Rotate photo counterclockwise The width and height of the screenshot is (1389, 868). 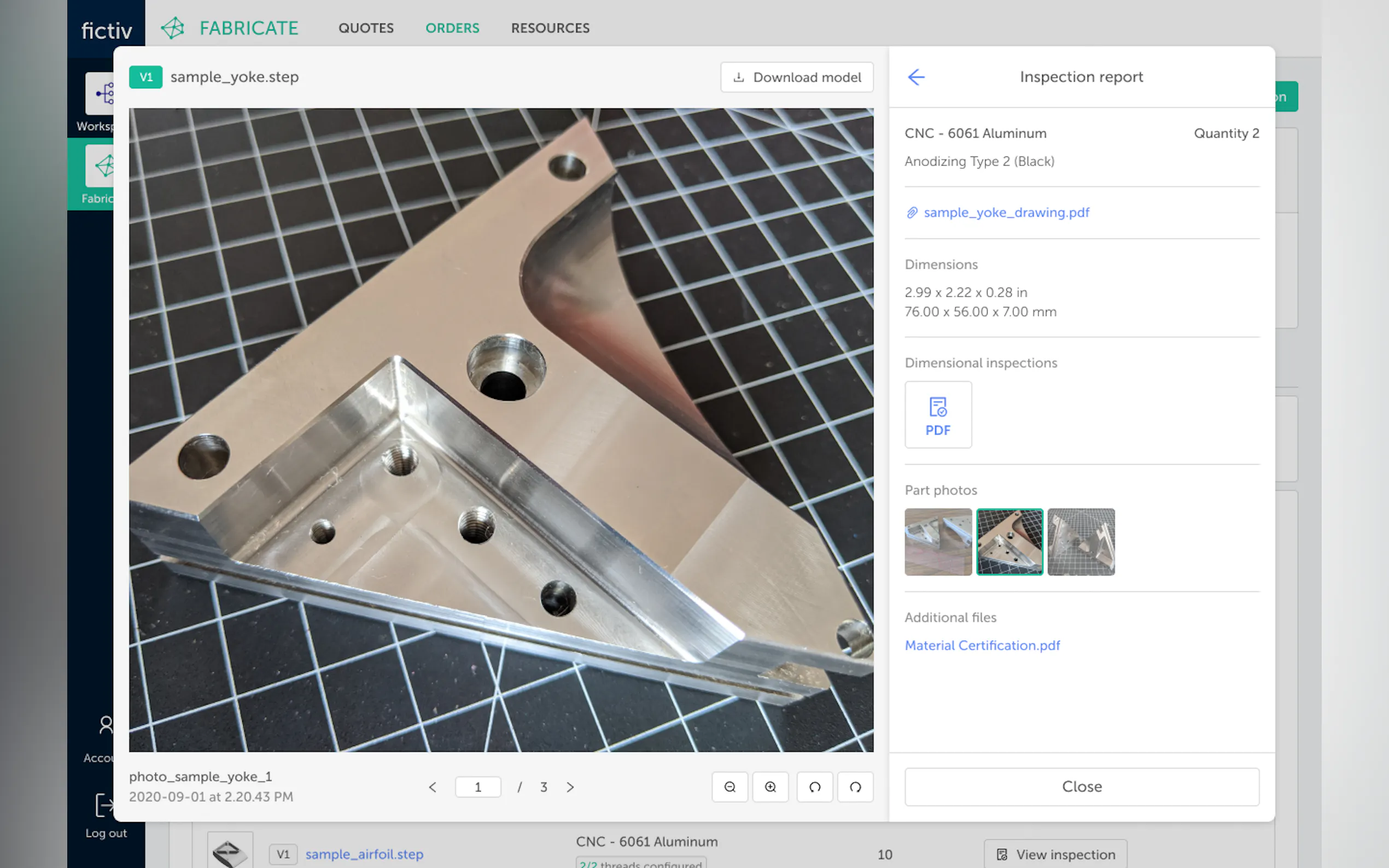(814, 787)
